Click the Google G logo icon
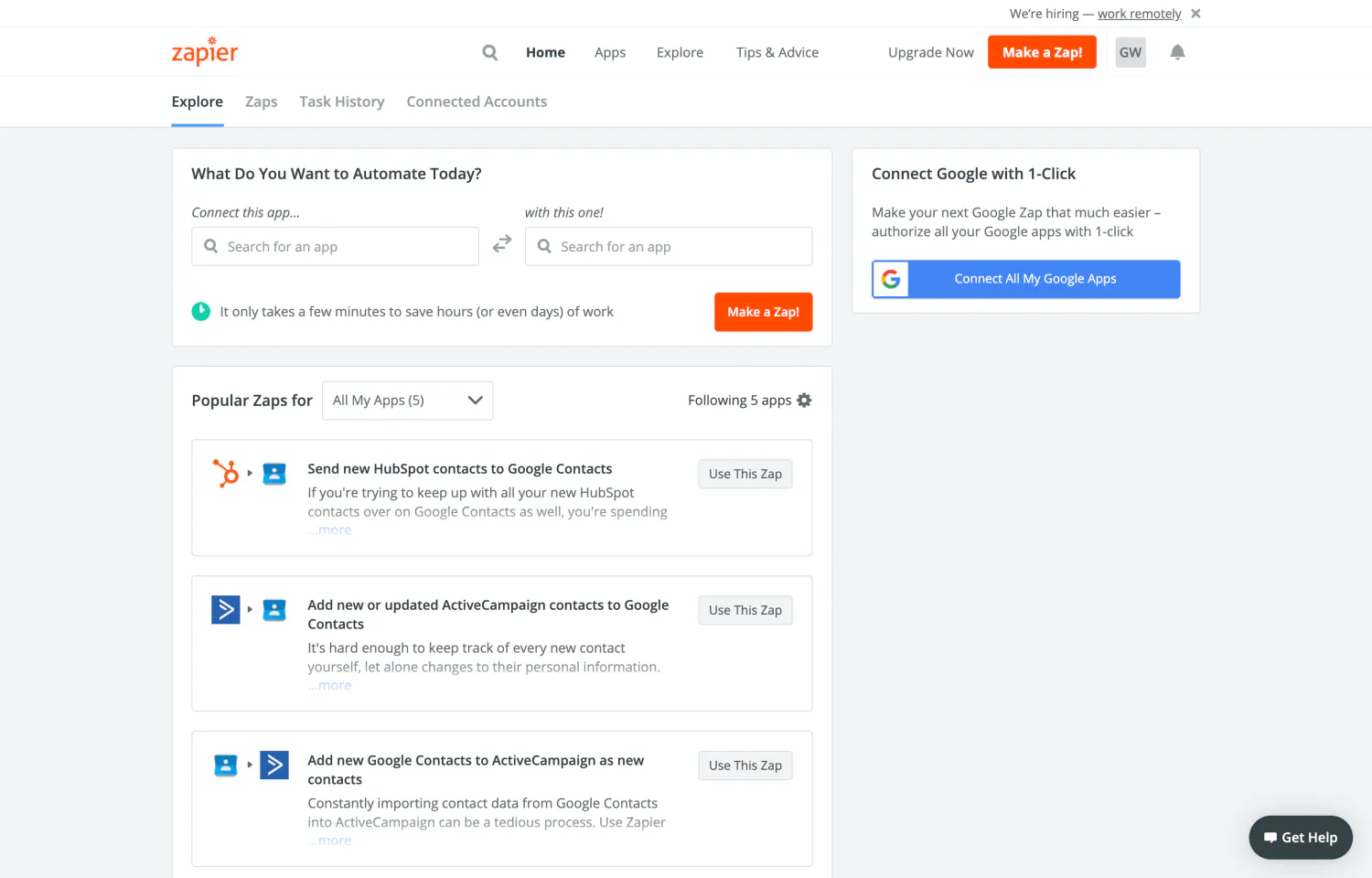Viewport: 1372px width, 878px height. tap(891, 279)
